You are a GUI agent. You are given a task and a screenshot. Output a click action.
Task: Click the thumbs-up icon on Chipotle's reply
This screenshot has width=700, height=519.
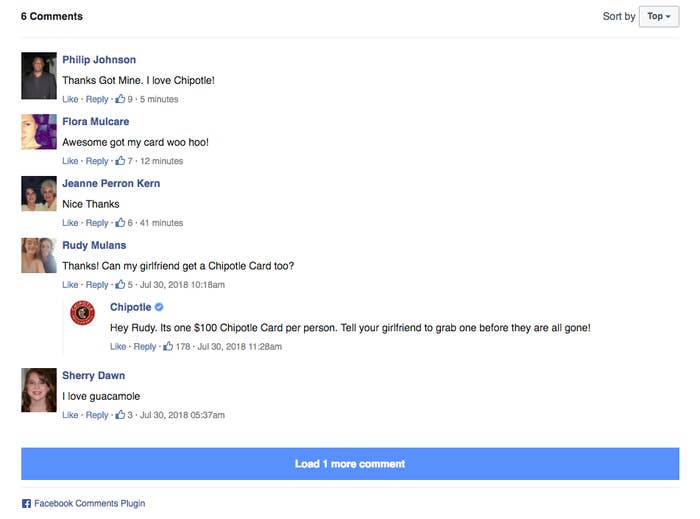[168, 346]
